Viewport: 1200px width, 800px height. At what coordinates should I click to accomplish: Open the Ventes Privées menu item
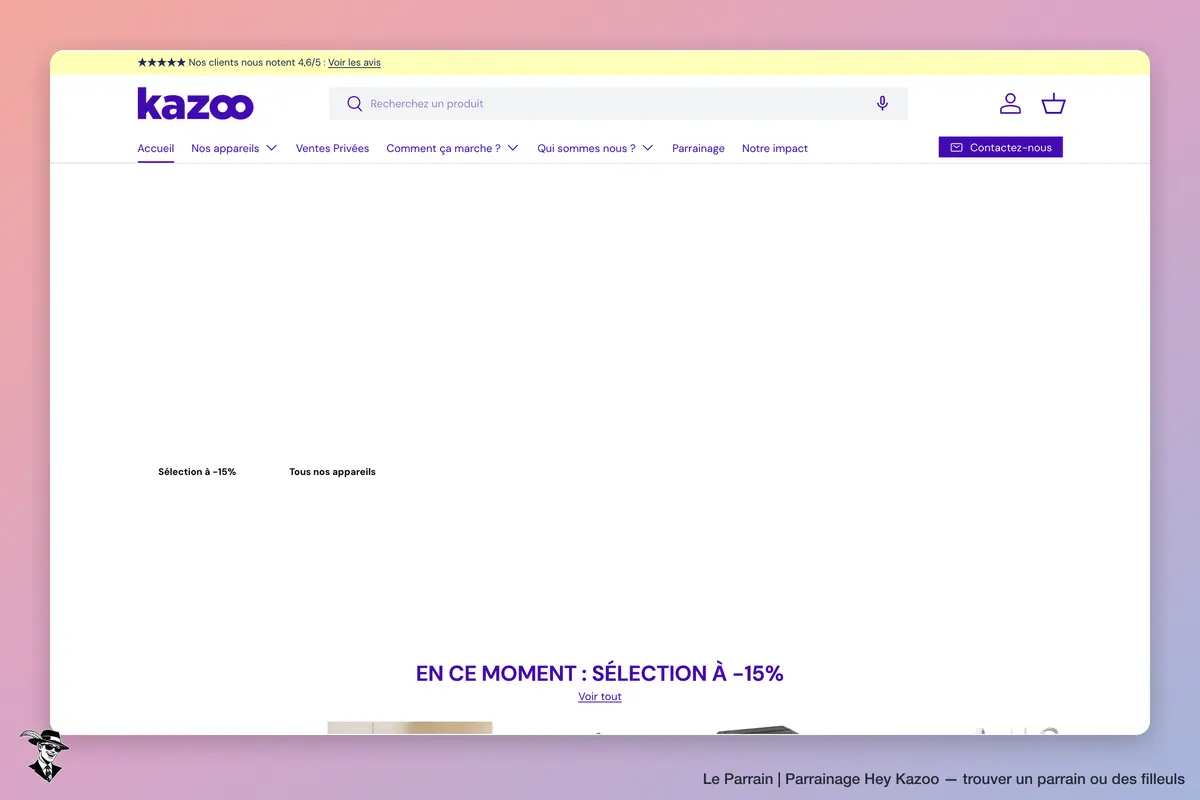point(332,148)
